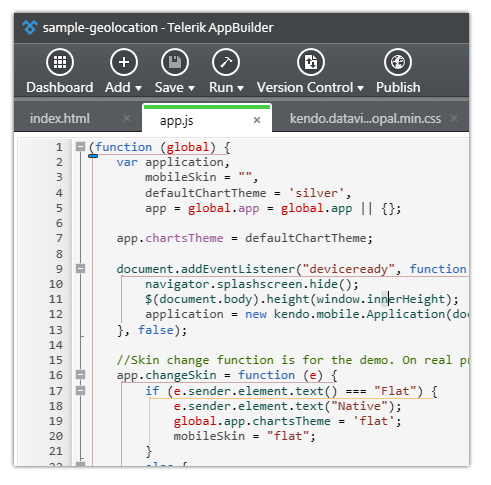Open the Dashboard grid icon
Viewport: 491px width, 485px height.
pyautogui.click(x=60, y=62)
